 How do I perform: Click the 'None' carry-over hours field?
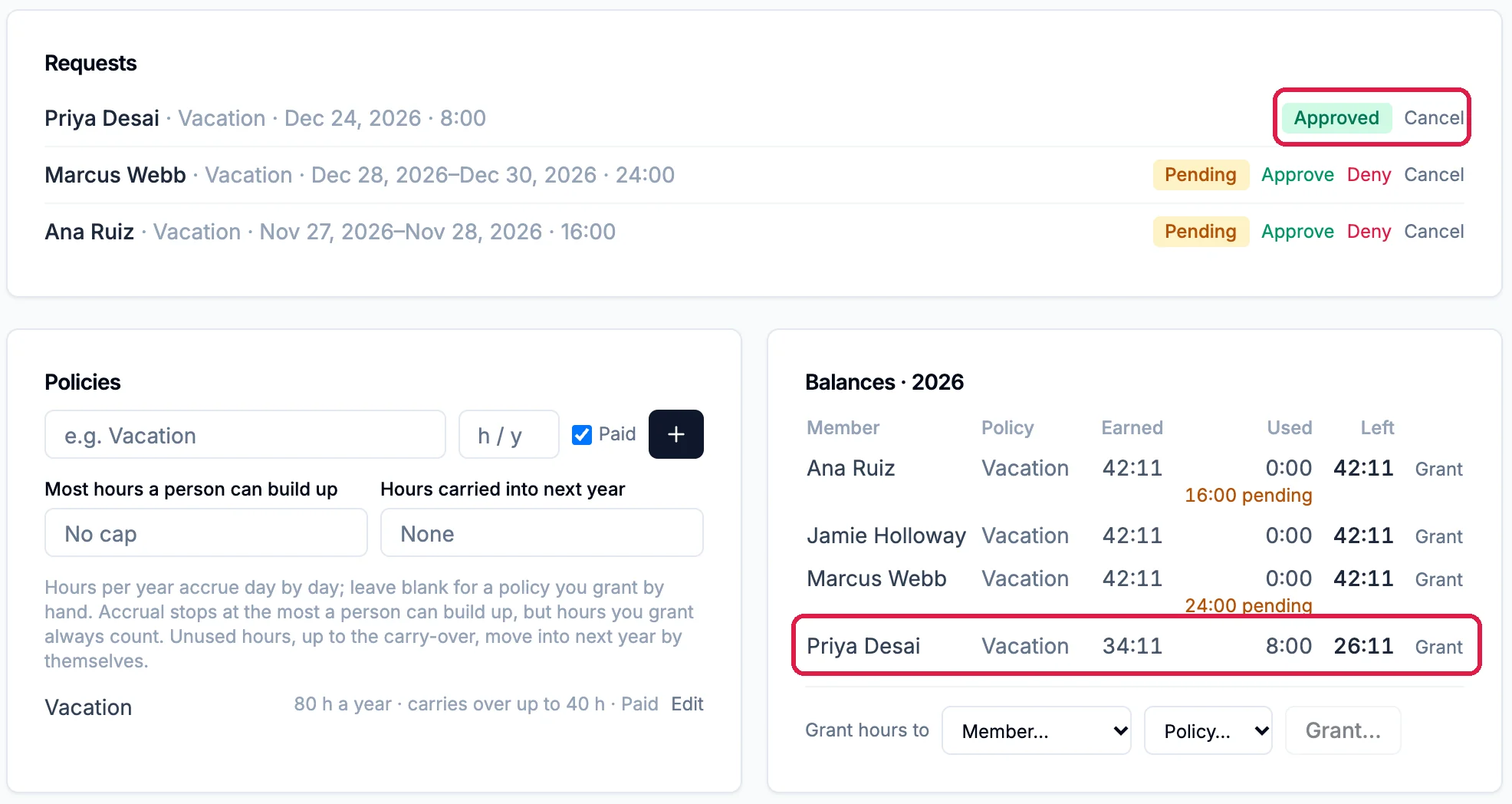click(542, 532)
